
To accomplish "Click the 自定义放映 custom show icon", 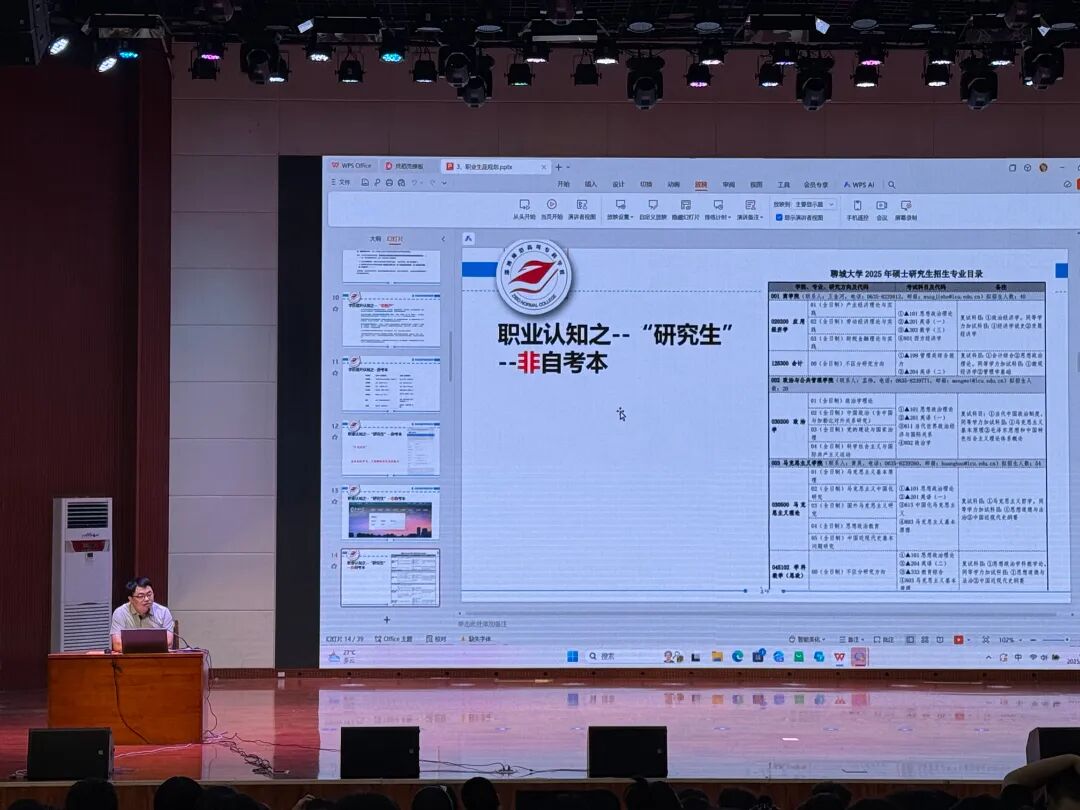I will (x=653, y=205).
